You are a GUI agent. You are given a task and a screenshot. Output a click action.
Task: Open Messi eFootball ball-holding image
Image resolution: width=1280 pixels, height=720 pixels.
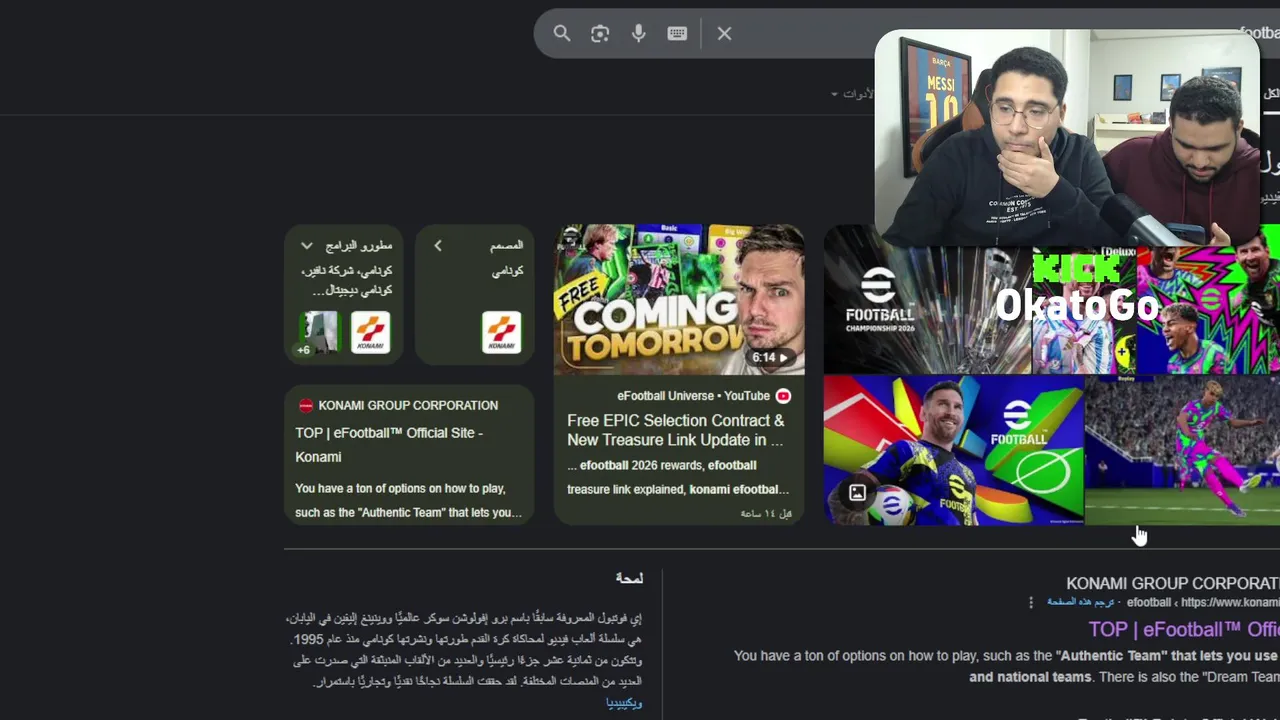953,451
